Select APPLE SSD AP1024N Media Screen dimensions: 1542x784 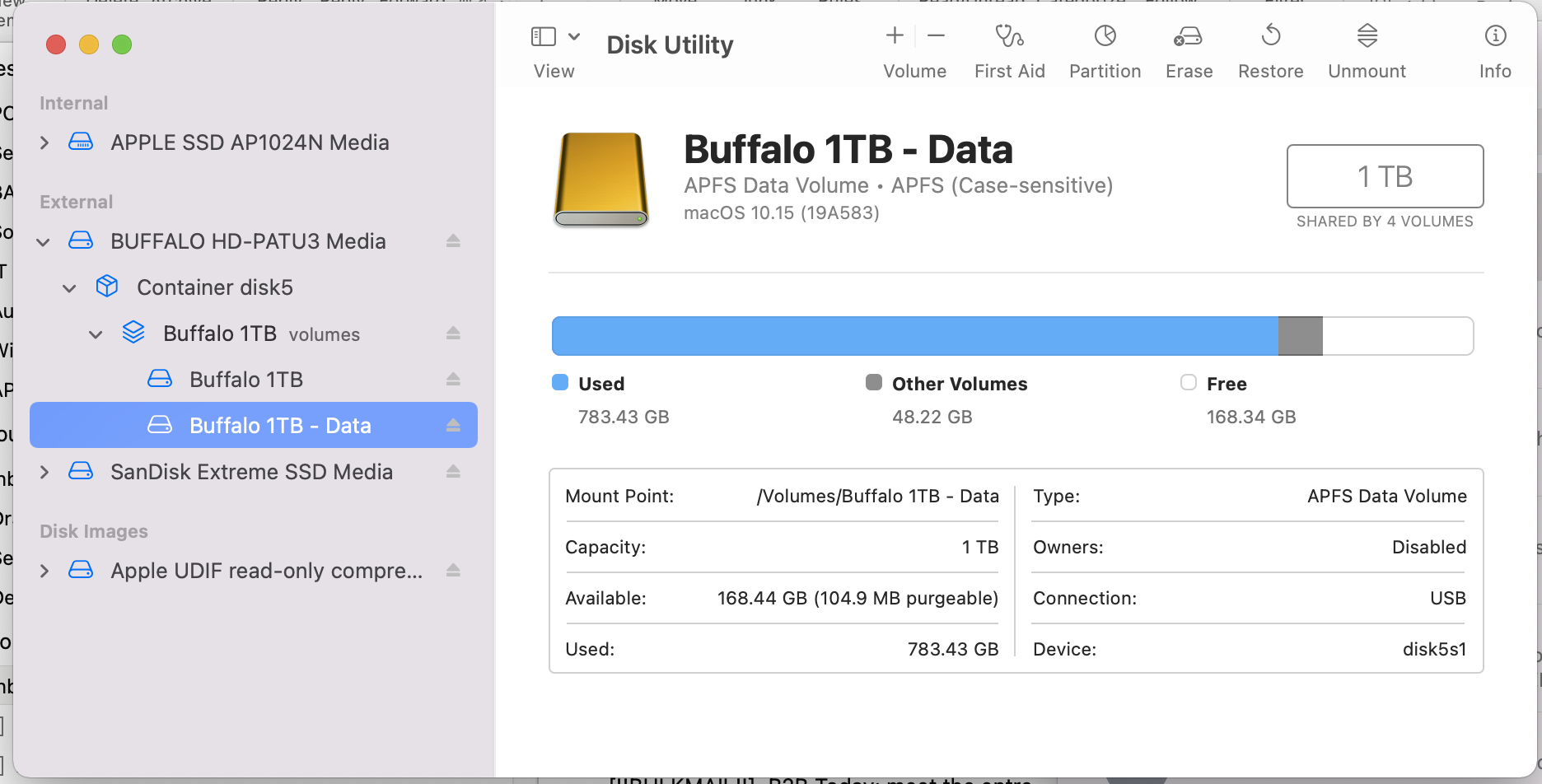(254, 142)
